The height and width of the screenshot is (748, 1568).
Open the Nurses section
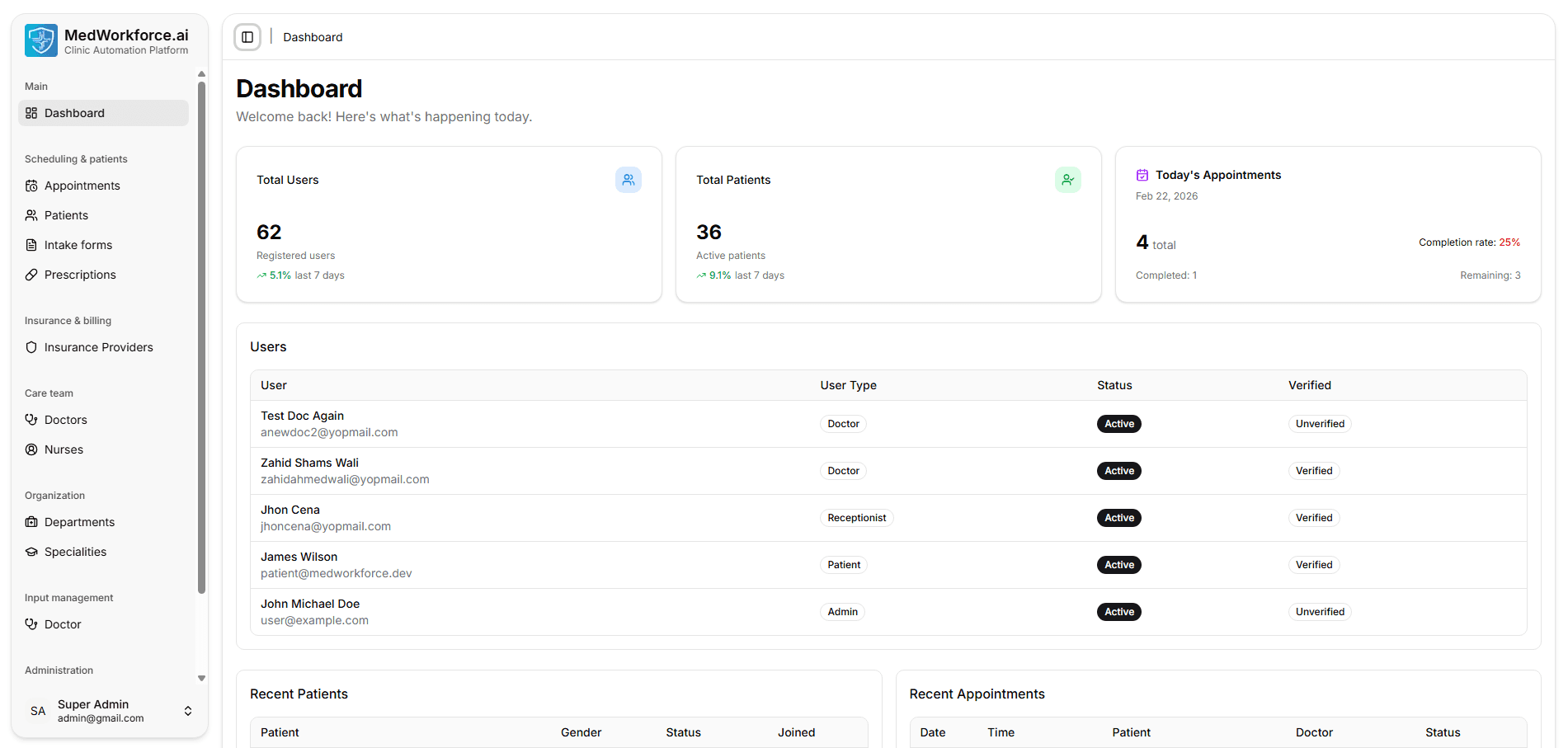click(x=64, y=449)
